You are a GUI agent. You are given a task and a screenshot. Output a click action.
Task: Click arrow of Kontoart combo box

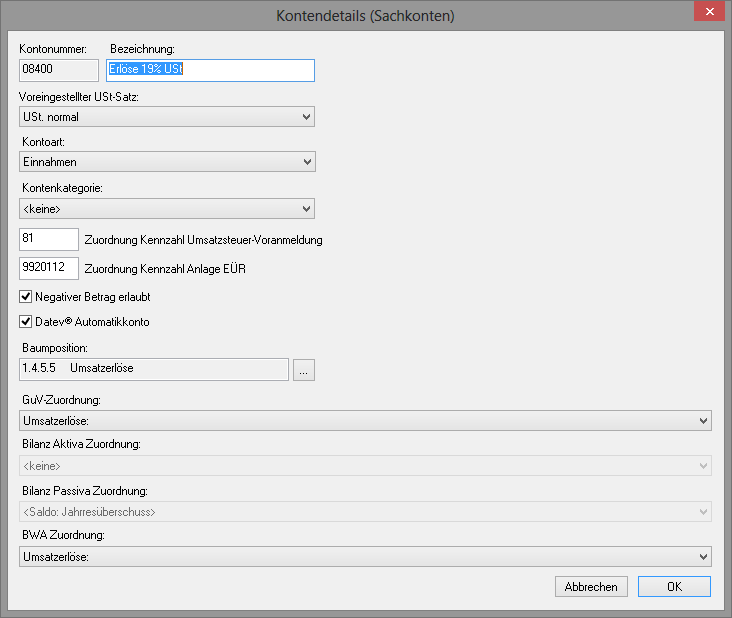(x=307, y=162)
